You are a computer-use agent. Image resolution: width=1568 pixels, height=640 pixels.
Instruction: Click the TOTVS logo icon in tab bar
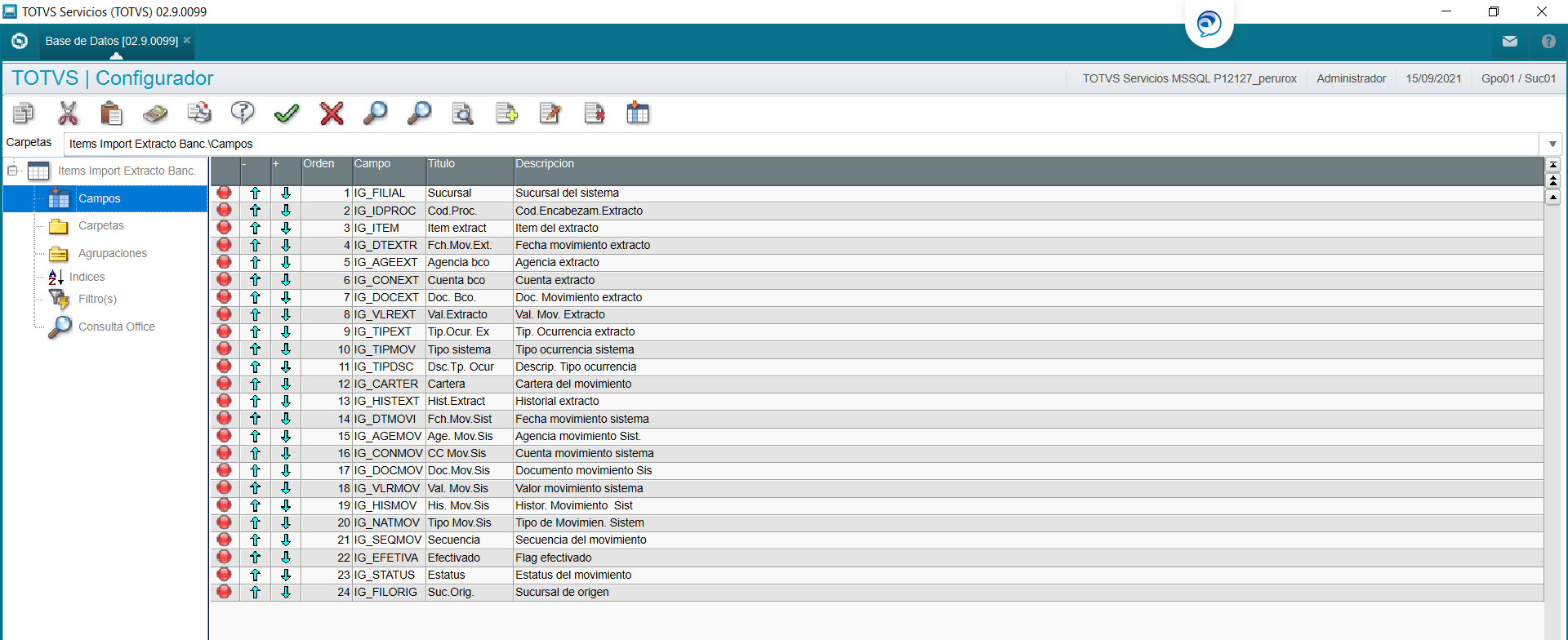click(x=20, y=41)
